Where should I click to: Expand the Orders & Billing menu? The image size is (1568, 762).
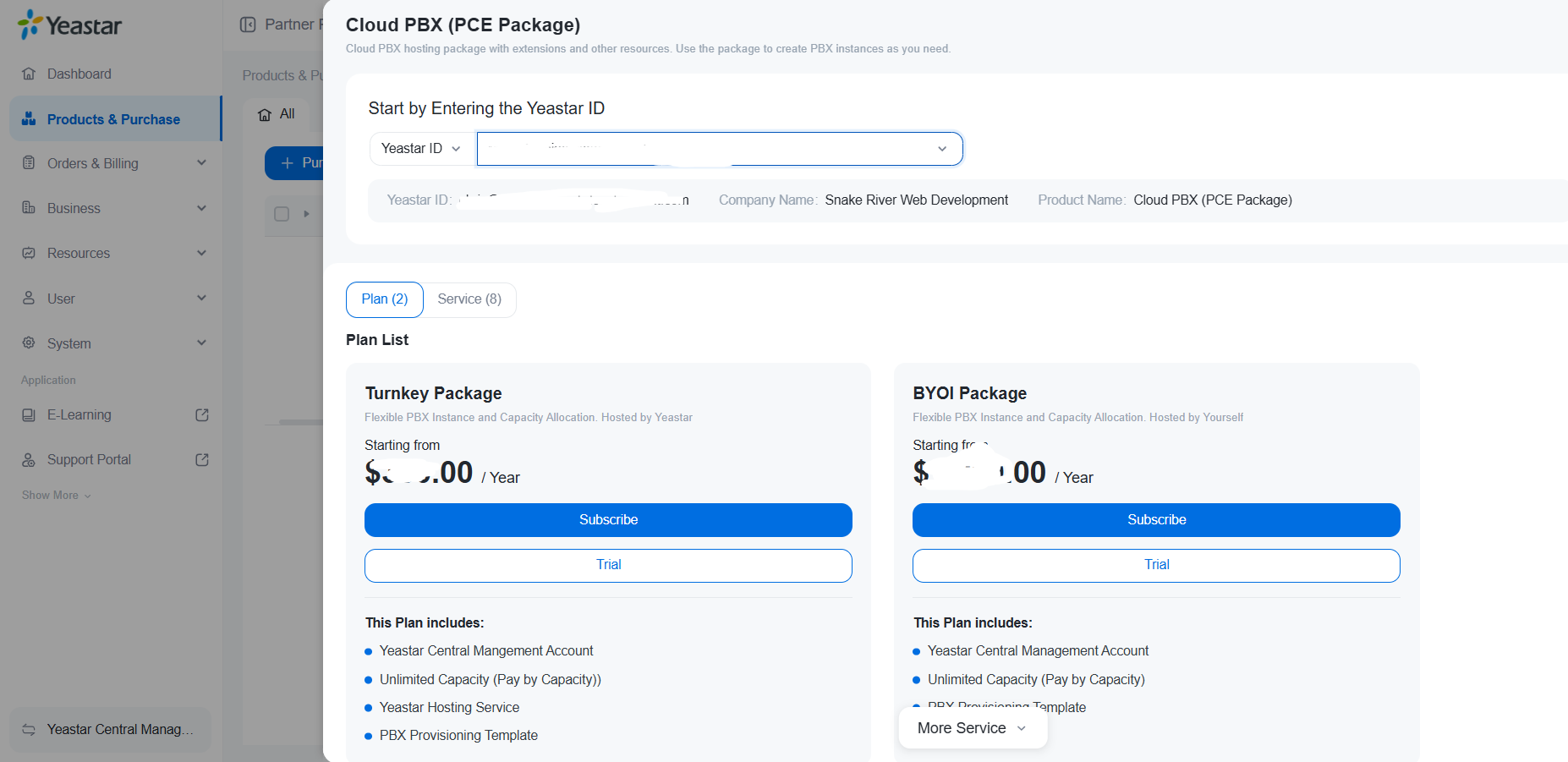pos(201,163)
